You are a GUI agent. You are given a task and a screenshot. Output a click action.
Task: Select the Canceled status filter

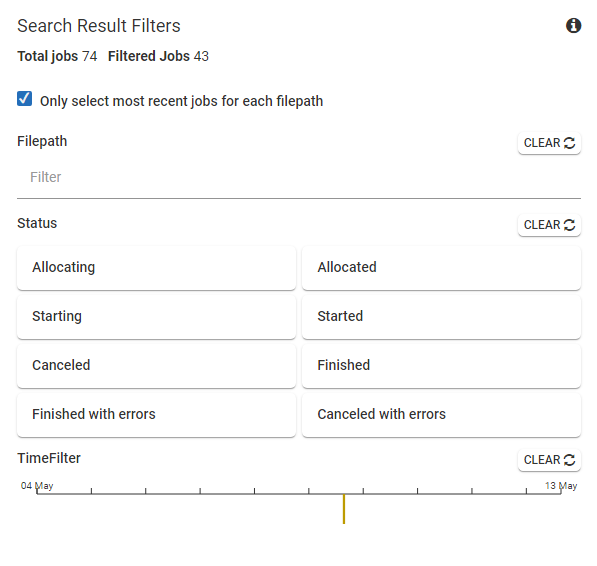156,366
